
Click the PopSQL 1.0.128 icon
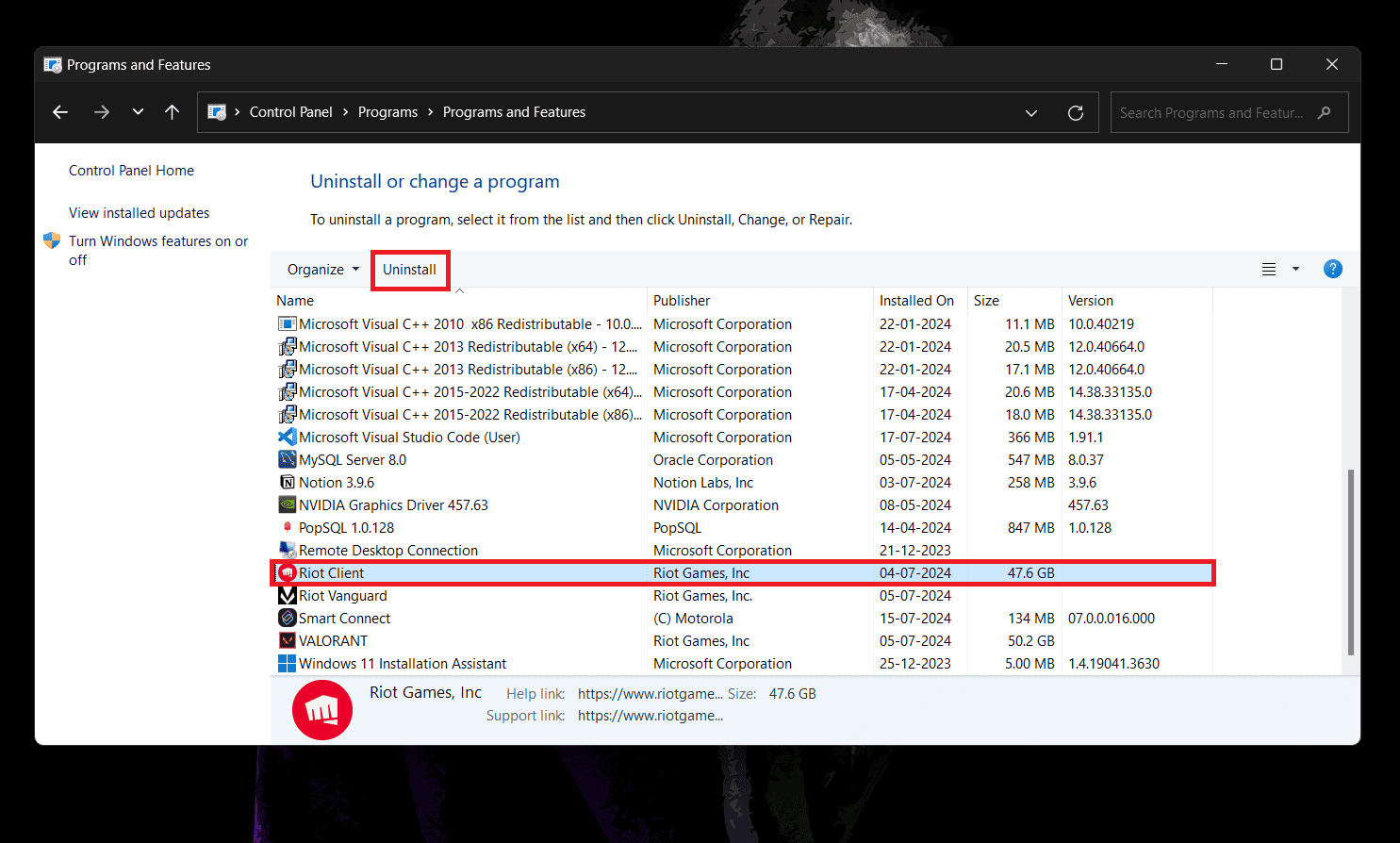(288, 528)
